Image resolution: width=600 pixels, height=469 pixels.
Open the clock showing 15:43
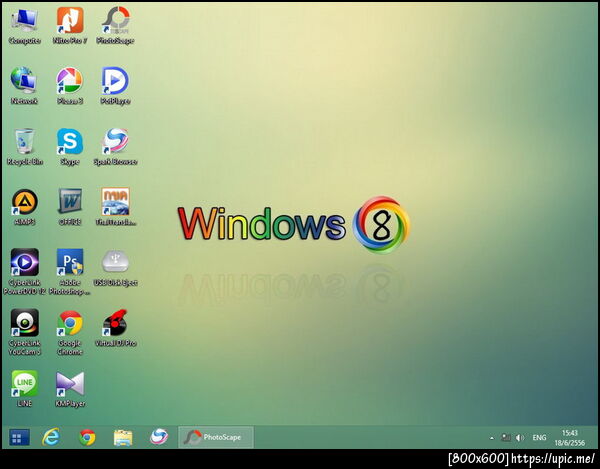(570, 438)
